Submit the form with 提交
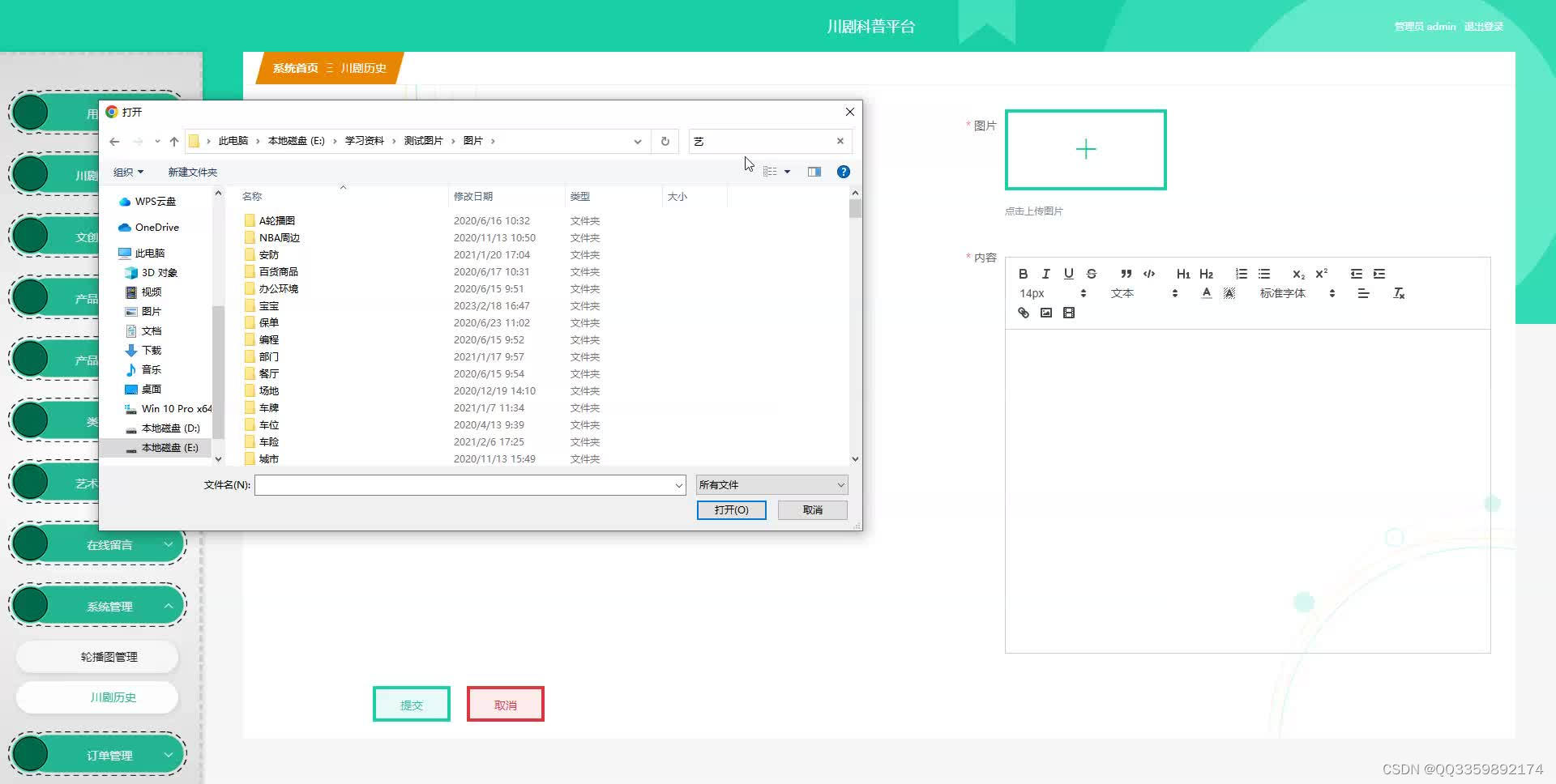This screenshot has width=1556, height=784. point(411,705)
